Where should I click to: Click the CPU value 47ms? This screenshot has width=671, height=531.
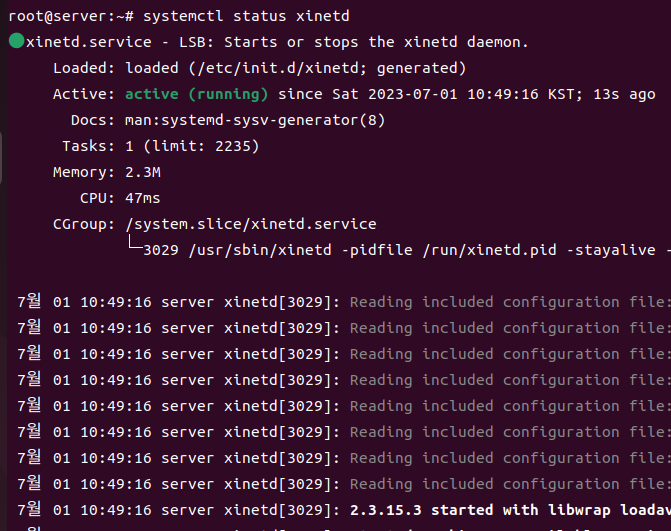click(143, 198)
